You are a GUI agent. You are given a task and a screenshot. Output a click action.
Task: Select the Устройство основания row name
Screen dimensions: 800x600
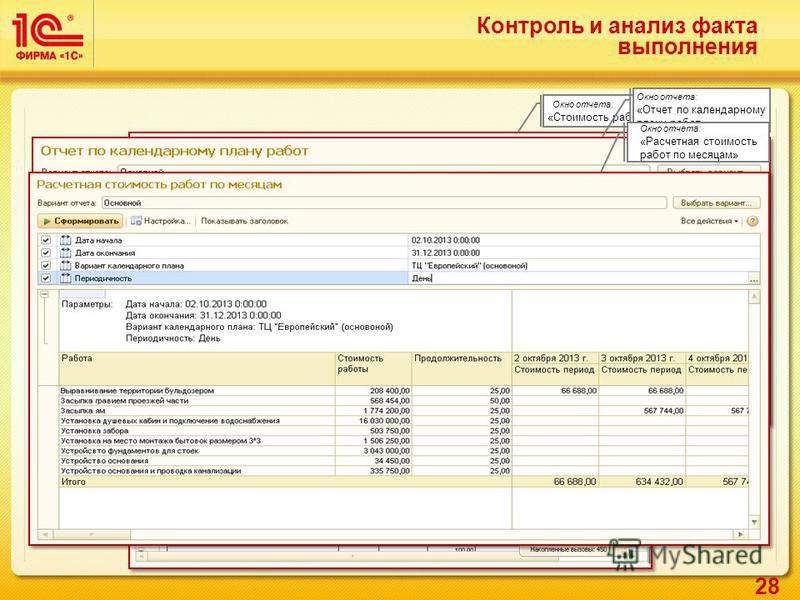click(105, 461)
